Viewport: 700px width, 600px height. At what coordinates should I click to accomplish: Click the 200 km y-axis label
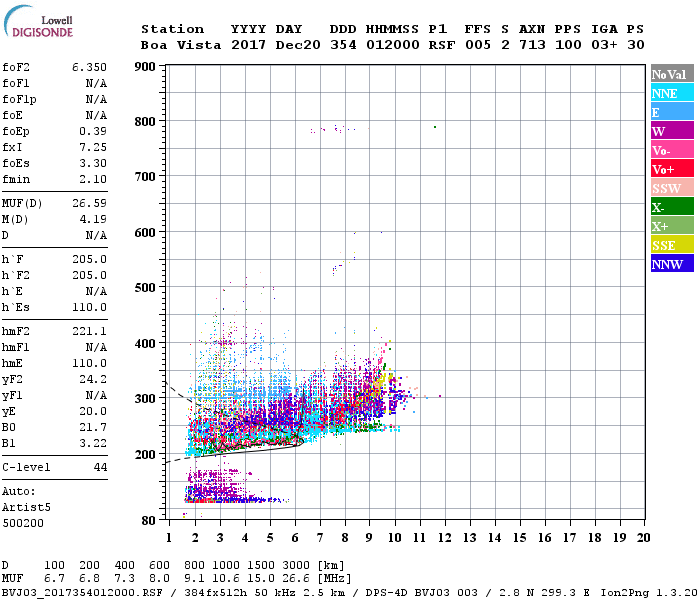coord(145,454)
